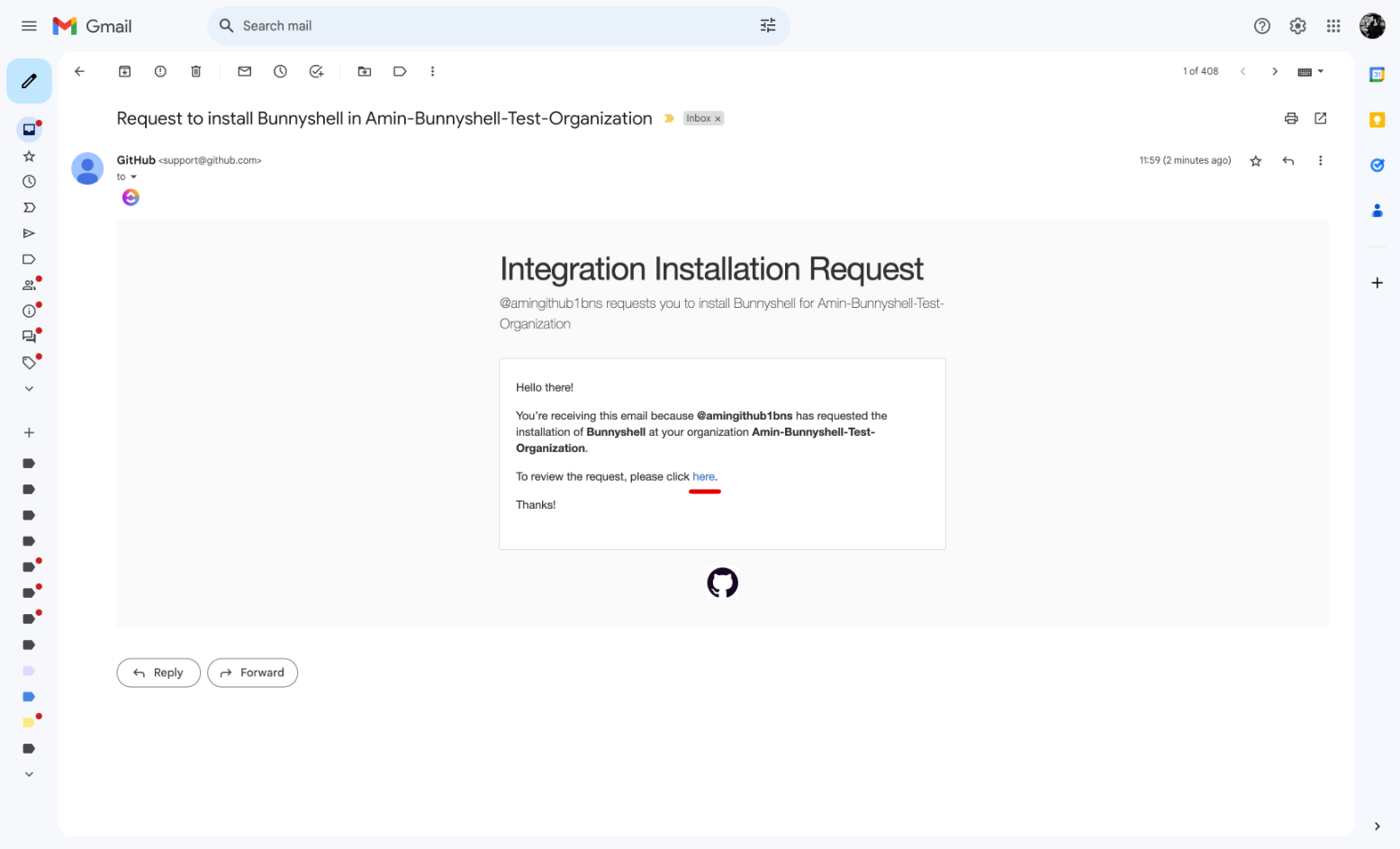Viewport: 1400px width, 849px height.
Task: Open the input tools keyboard dropdown
Action: (x=1310, y=71)
